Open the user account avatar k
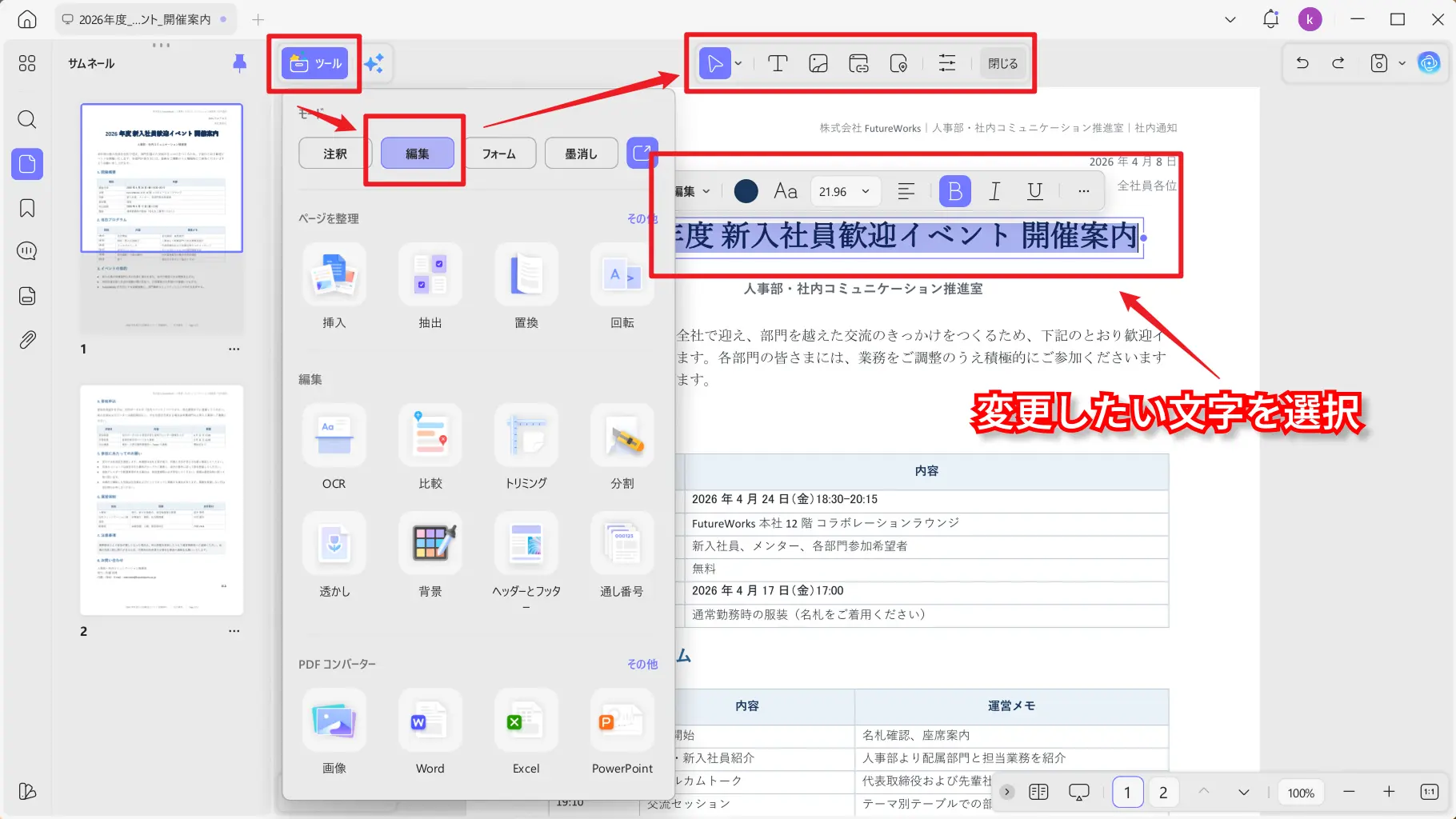The image size is (1456, 819). pos(1310,19)
